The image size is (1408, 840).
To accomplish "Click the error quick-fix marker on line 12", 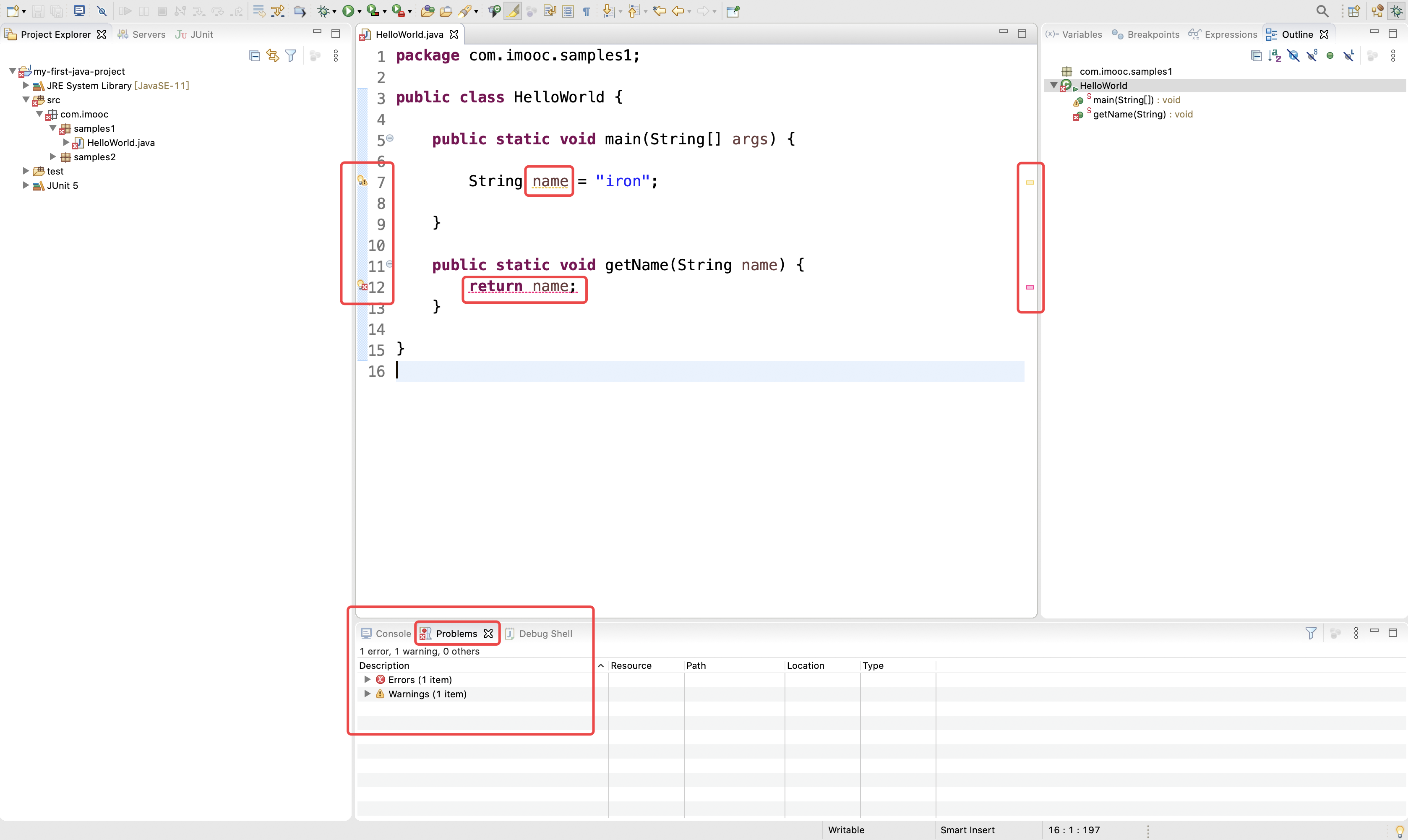I will click(362, 286).
